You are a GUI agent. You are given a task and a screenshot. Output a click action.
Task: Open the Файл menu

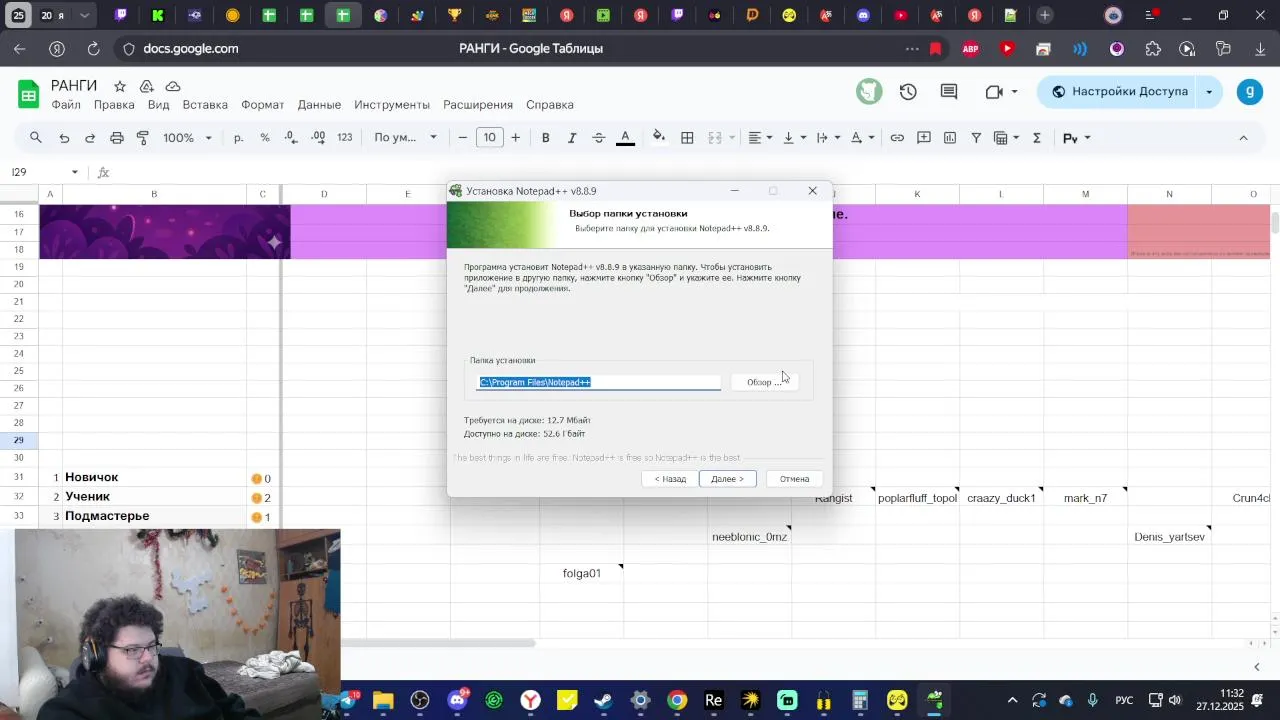click(x=66, y=105)
